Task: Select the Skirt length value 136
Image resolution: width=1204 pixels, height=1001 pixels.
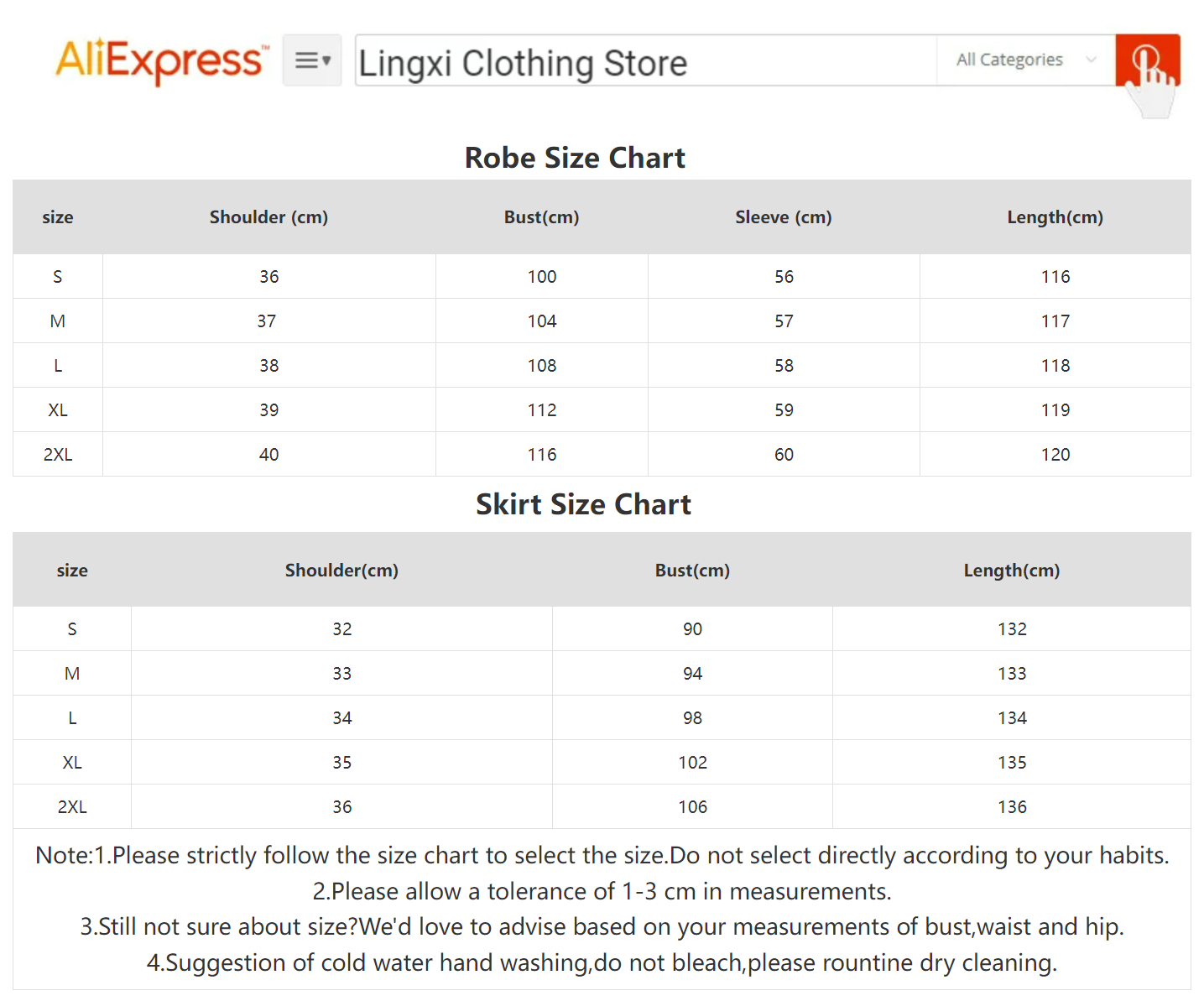Action: click(1012, 807)
